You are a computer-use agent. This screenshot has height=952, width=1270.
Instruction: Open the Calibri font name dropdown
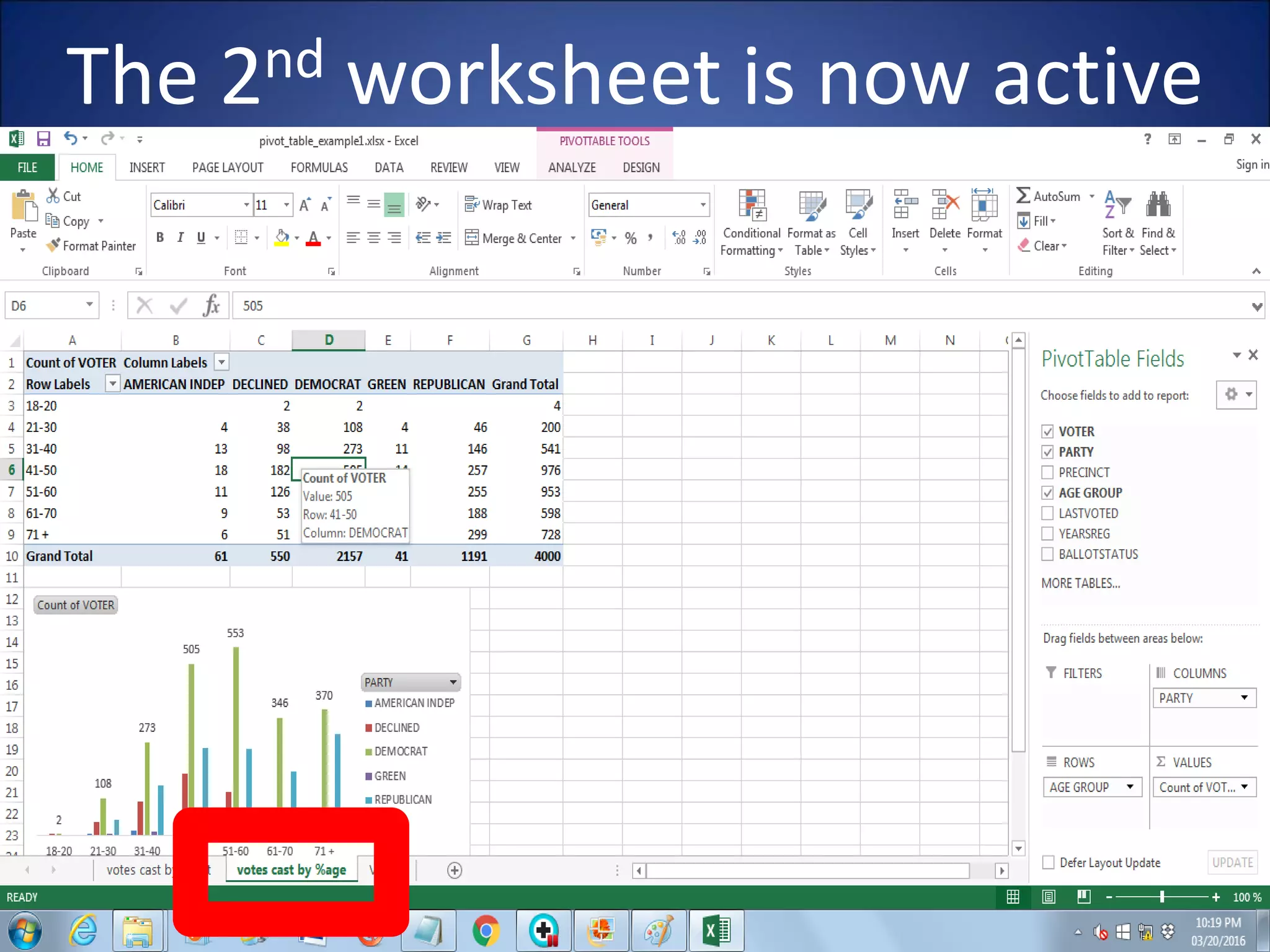pos(246,205)
